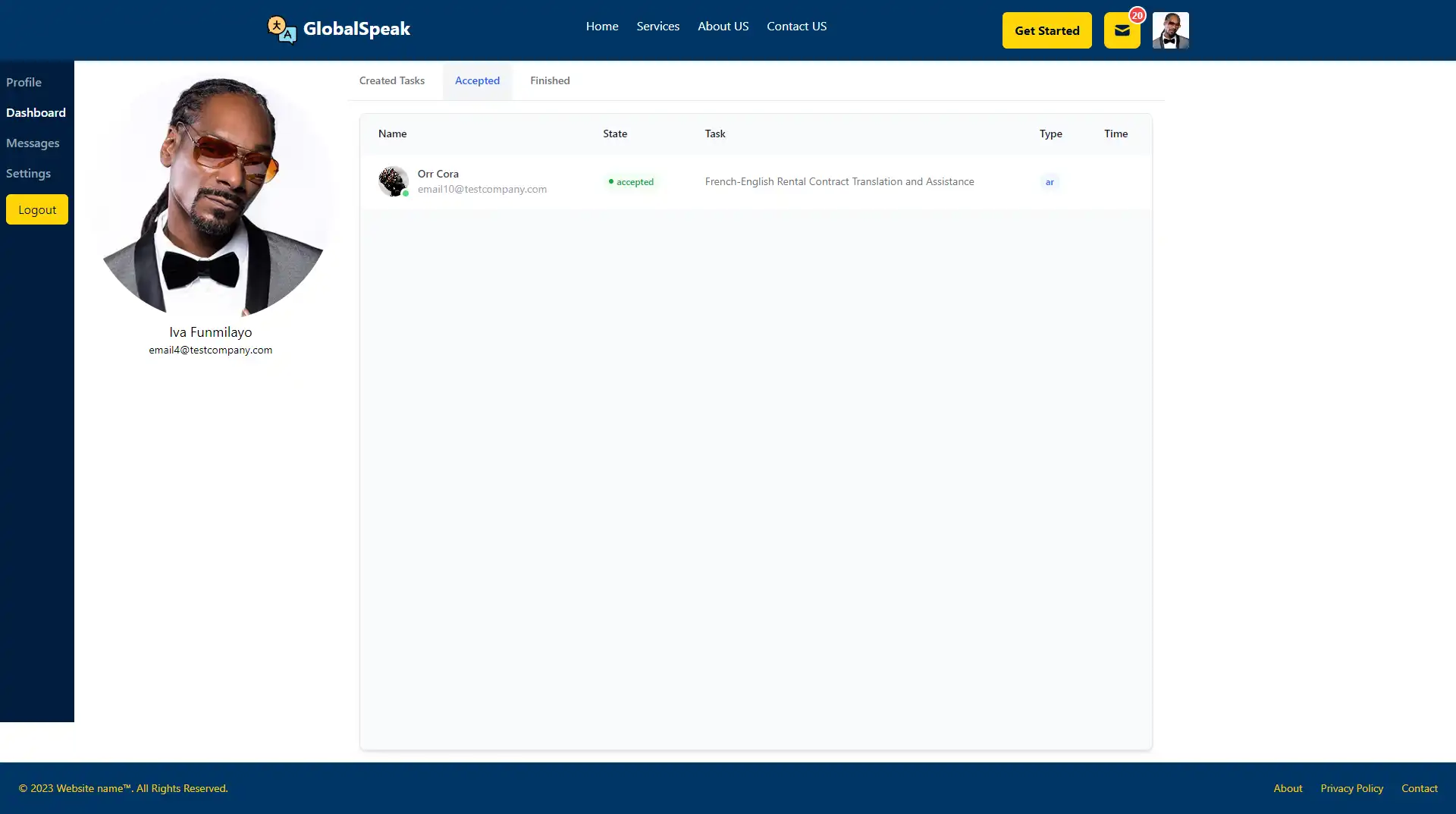The height and width of the screenshot is (814, 1456).
Task: Click the GlobalSpeak translation logo icon
Action: pyautogui.click(x=281, y=30)
